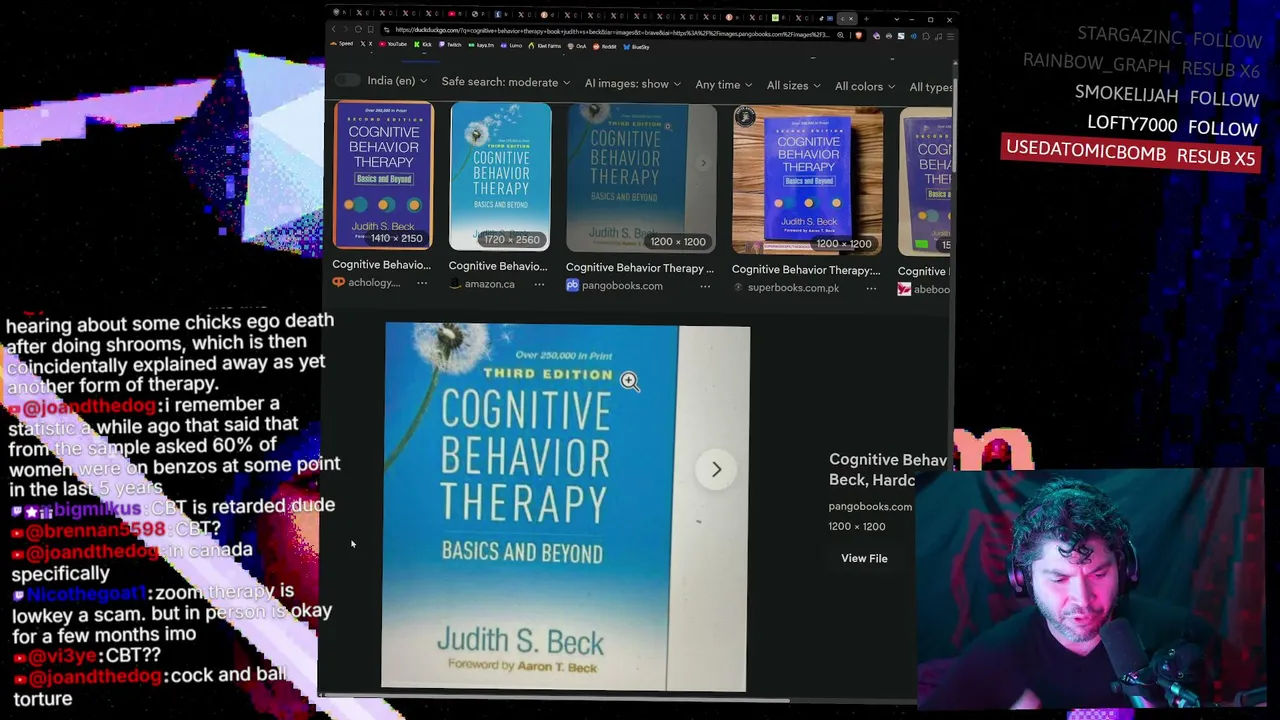Click the browser forward arrow

click(x=346, y=31)
